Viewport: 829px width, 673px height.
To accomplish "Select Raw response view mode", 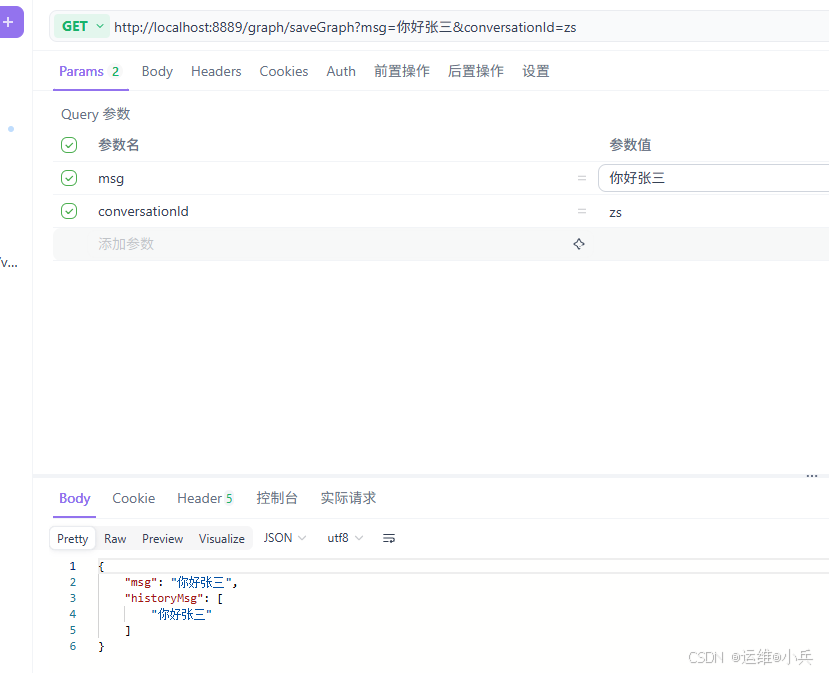I will (x=114, y=538).
